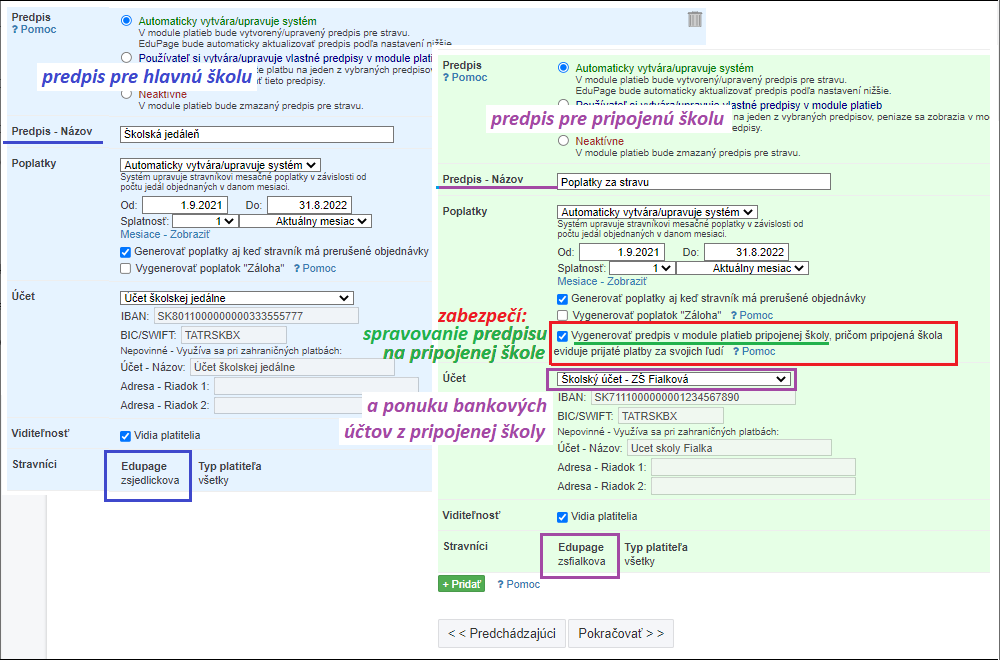Select 'Automaticky vytvára/upravuje systém' radio in green panel
The height and width of the screenshot is (660, 1000).
pyautogui.click(x=563, y=68)
